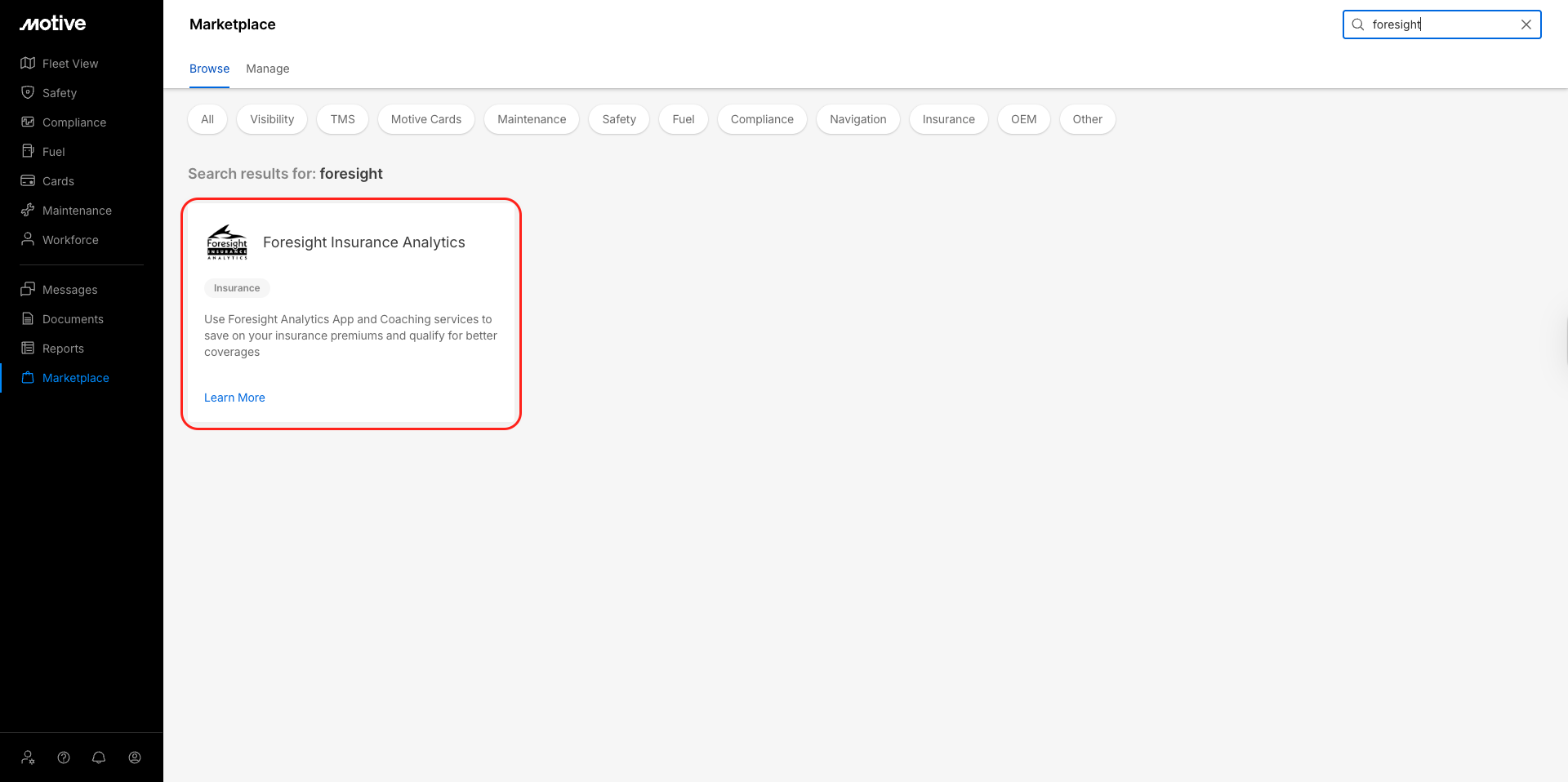Filter by OEM category
The height and width of the screenshot is (782, 1568).
click(x=1024, y=119)
